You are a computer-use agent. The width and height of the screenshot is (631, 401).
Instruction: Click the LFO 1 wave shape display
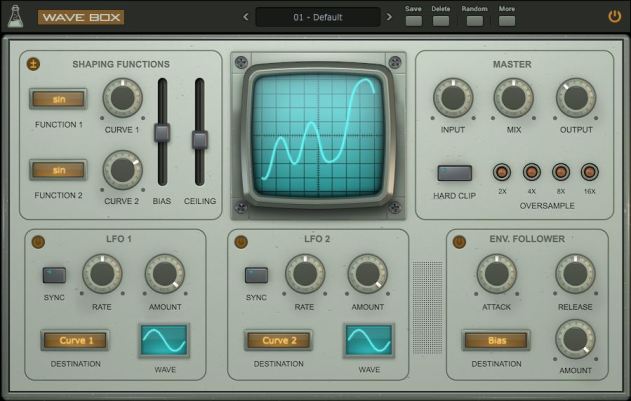click(x=162, y=341)
